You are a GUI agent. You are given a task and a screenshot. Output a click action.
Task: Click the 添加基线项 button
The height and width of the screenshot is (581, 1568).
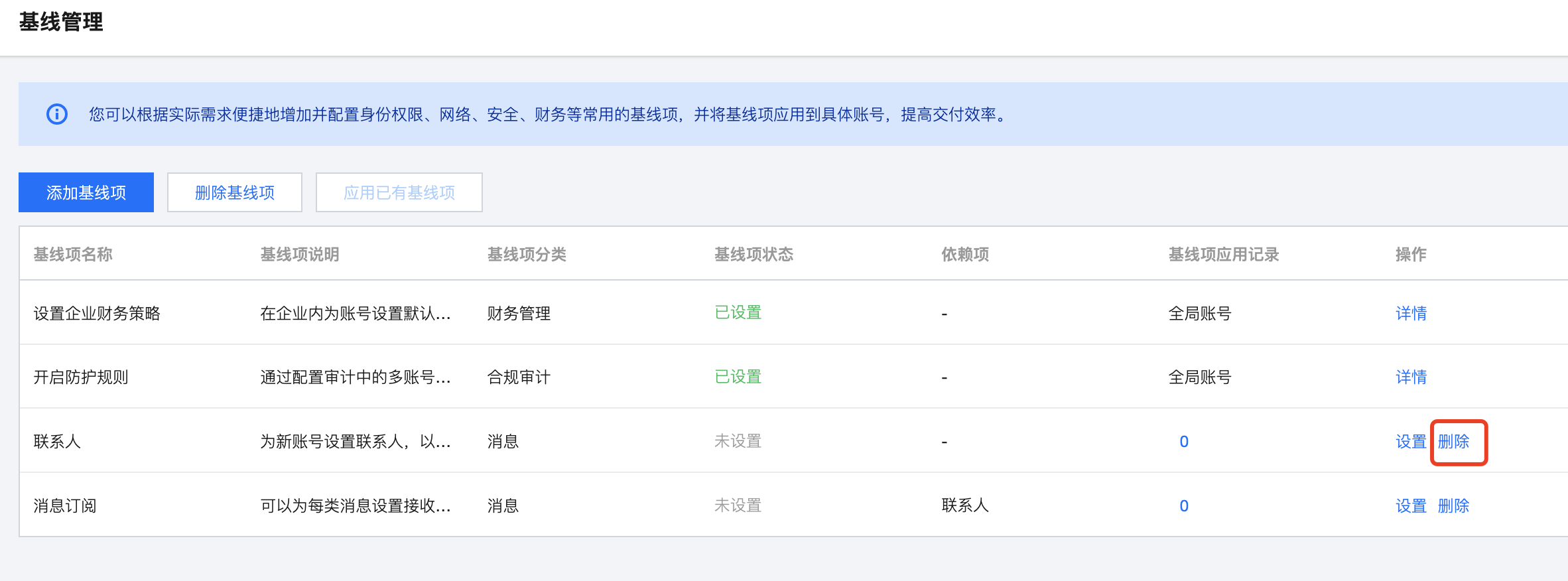point(86,192)
